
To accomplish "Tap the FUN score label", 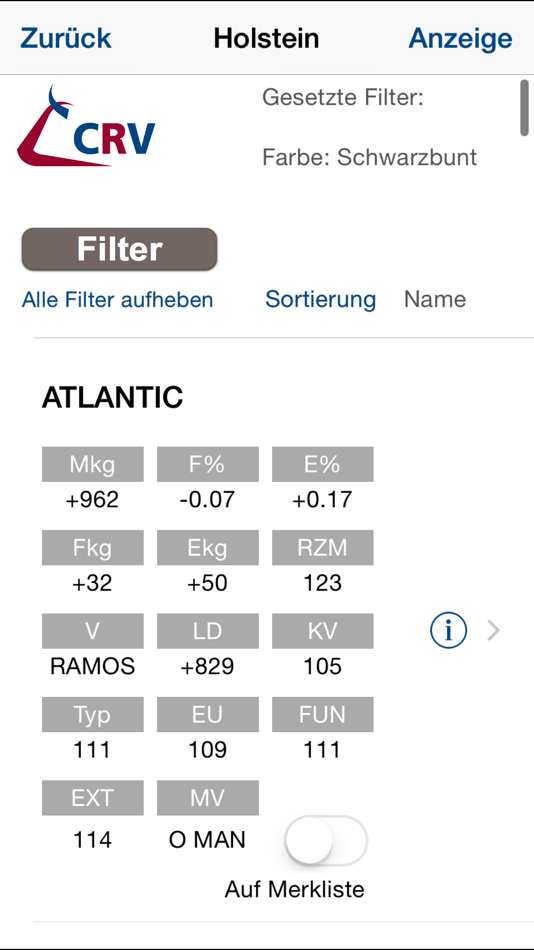I will pyautogui.click(x=322, y=714).
